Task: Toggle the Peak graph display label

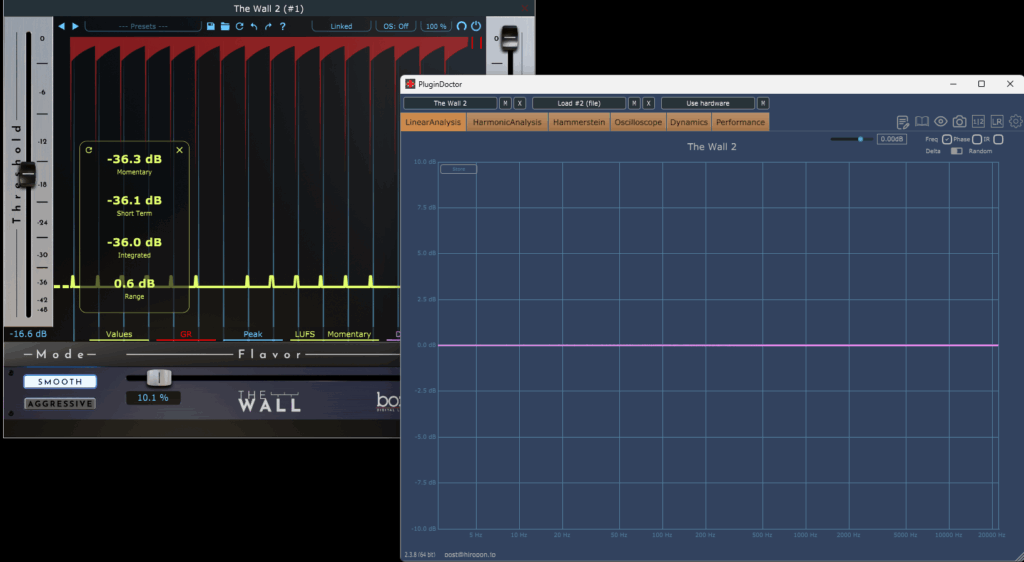Action: tap(253, 334)
